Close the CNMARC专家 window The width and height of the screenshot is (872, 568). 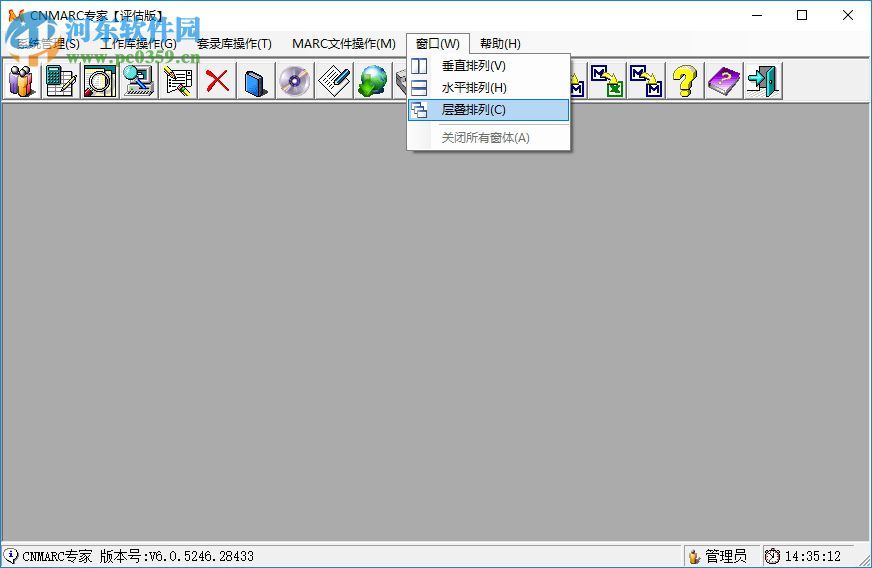[x=848, y=15]
